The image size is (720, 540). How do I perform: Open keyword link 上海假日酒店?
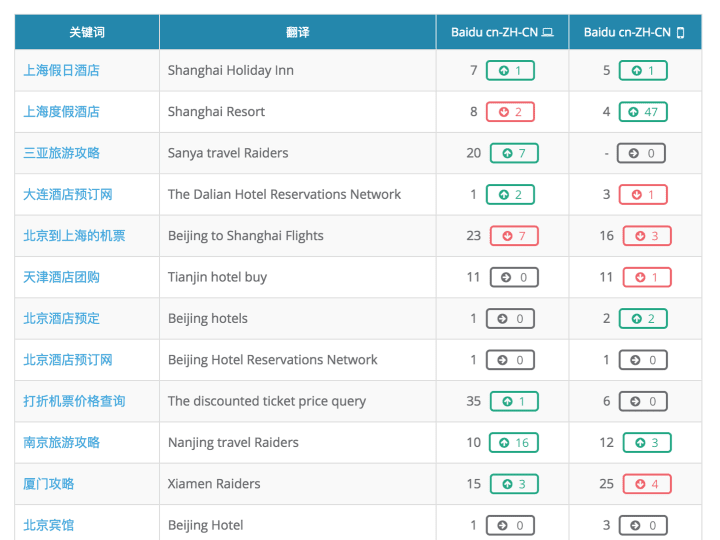coord(62,70)
